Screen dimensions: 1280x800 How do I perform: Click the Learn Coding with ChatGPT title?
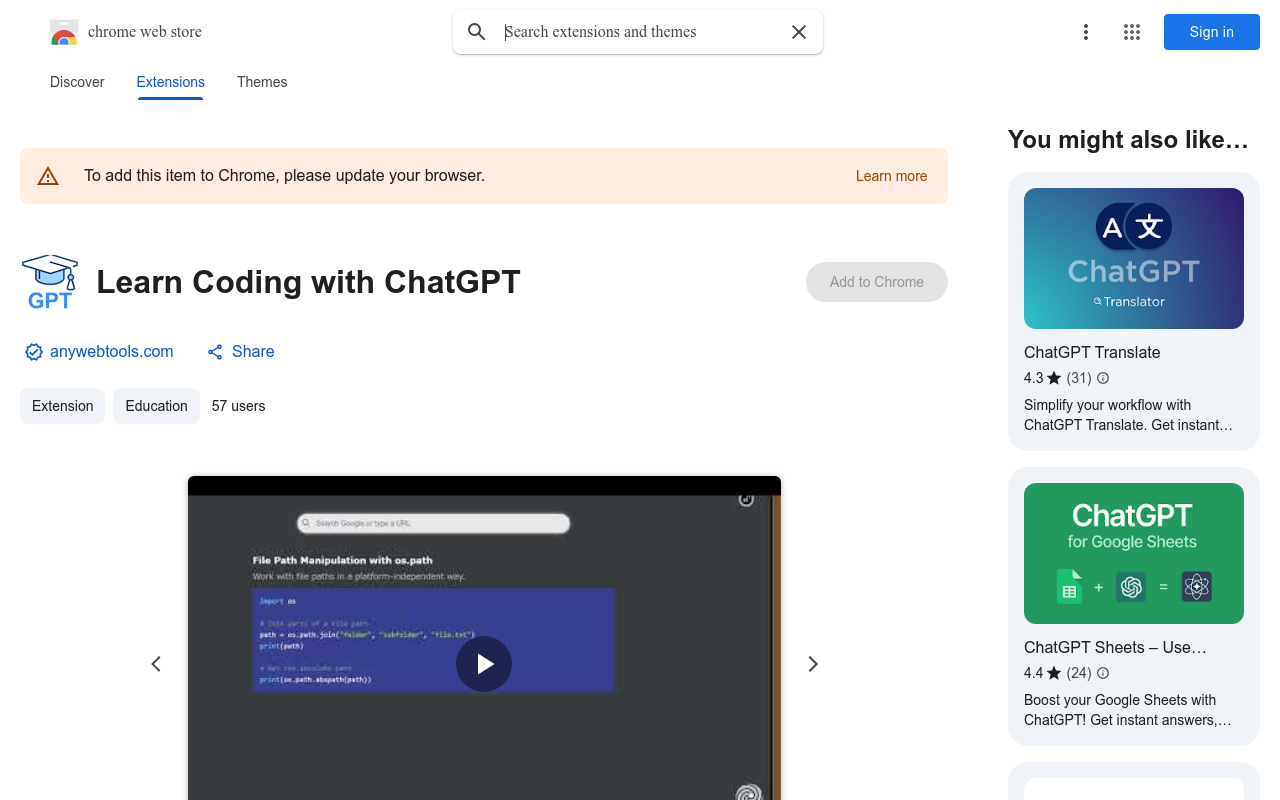point(308,282)
